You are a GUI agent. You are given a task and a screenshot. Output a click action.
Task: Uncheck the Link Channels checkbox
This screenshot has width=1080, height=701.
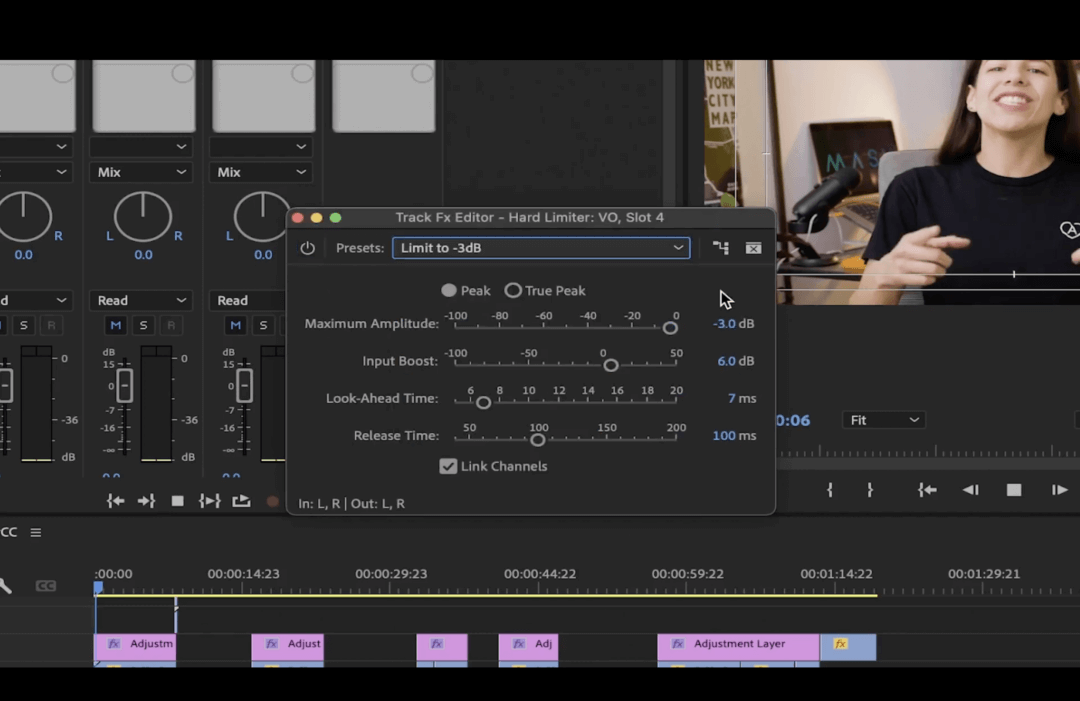(448, 466)
